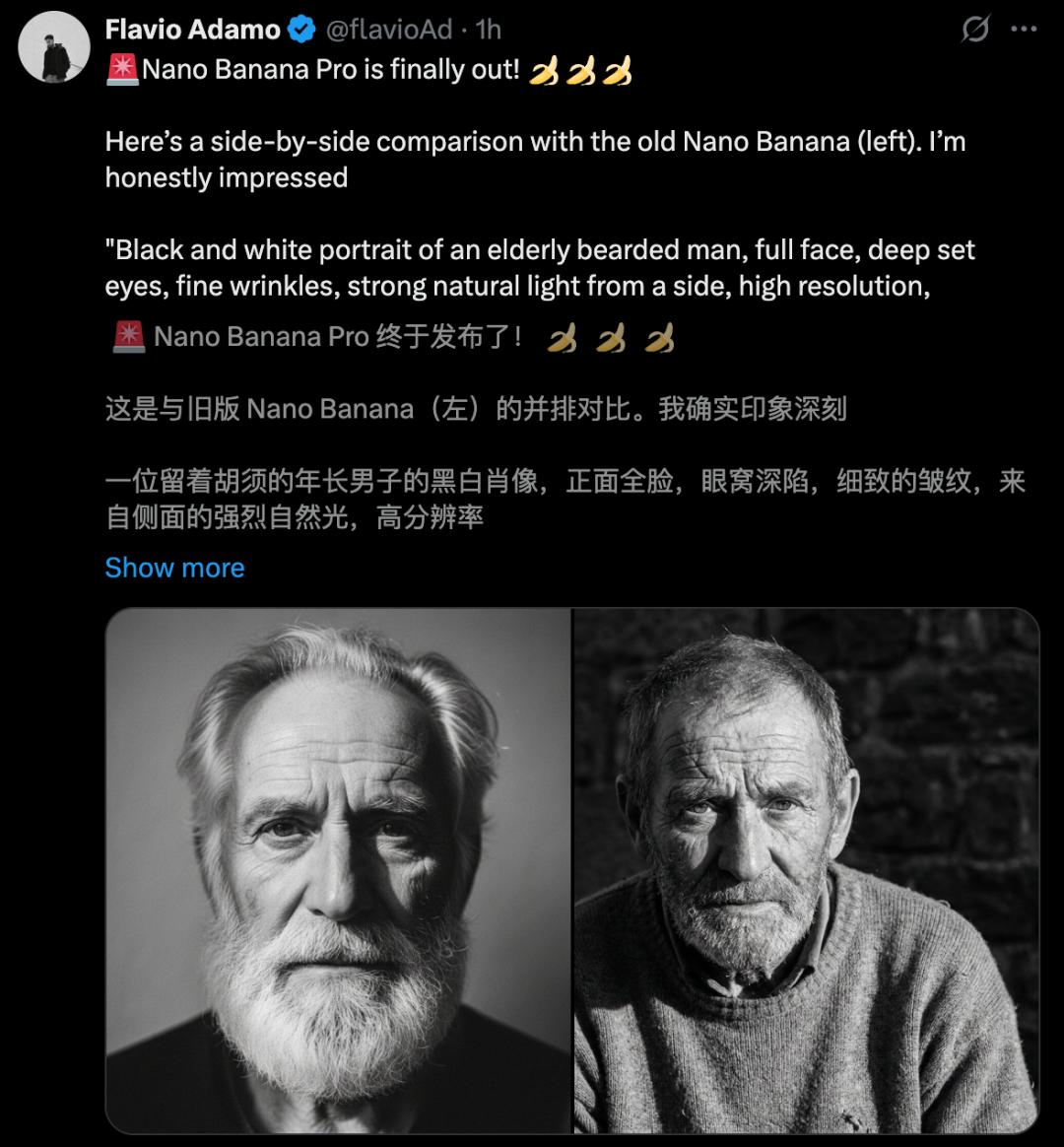The width and height of the screenshot is (1064, 1147).
Task: Click the middle banana emoji in the English post
Action: (x=580, y=71)
